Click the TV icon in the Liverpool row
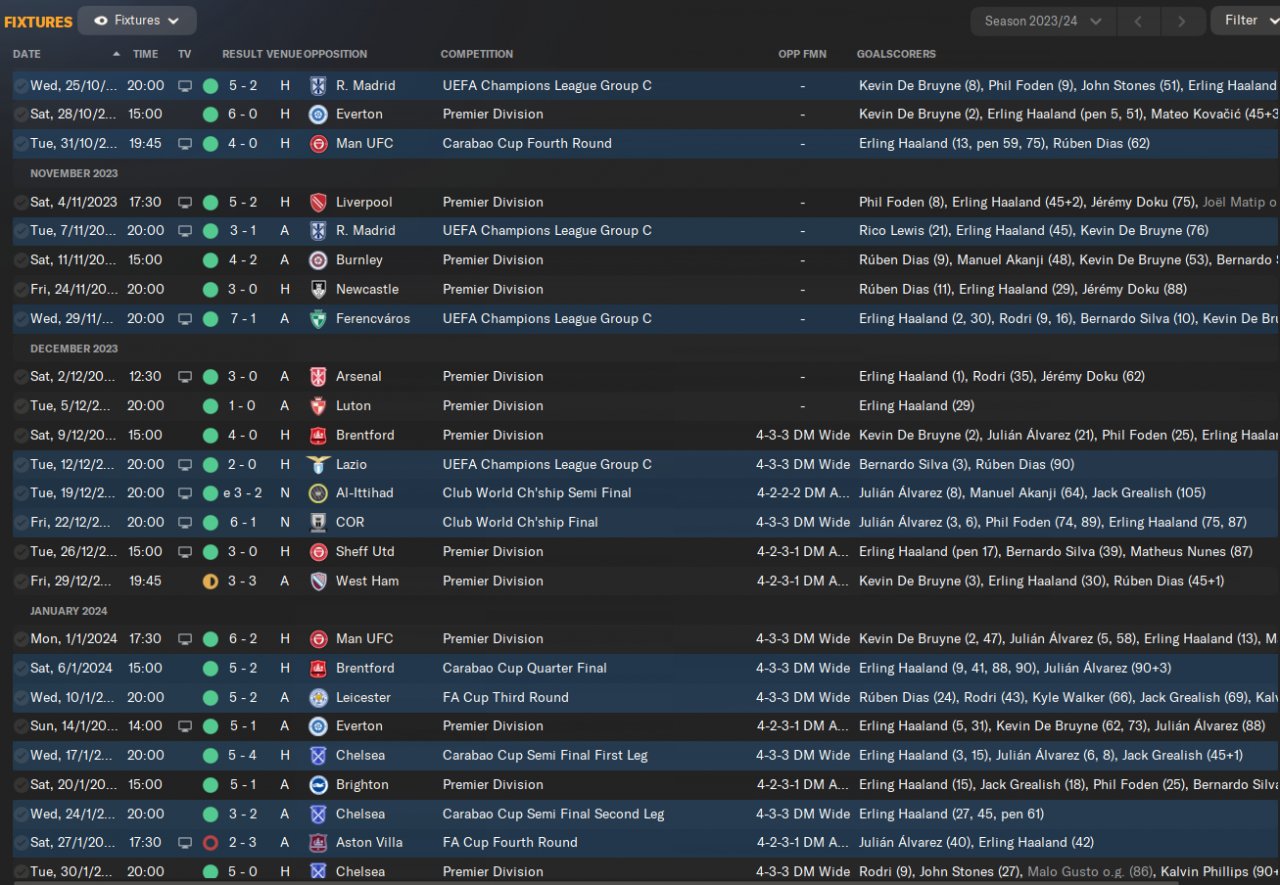This screenshot has height=885, width=1280. point(185,202)
